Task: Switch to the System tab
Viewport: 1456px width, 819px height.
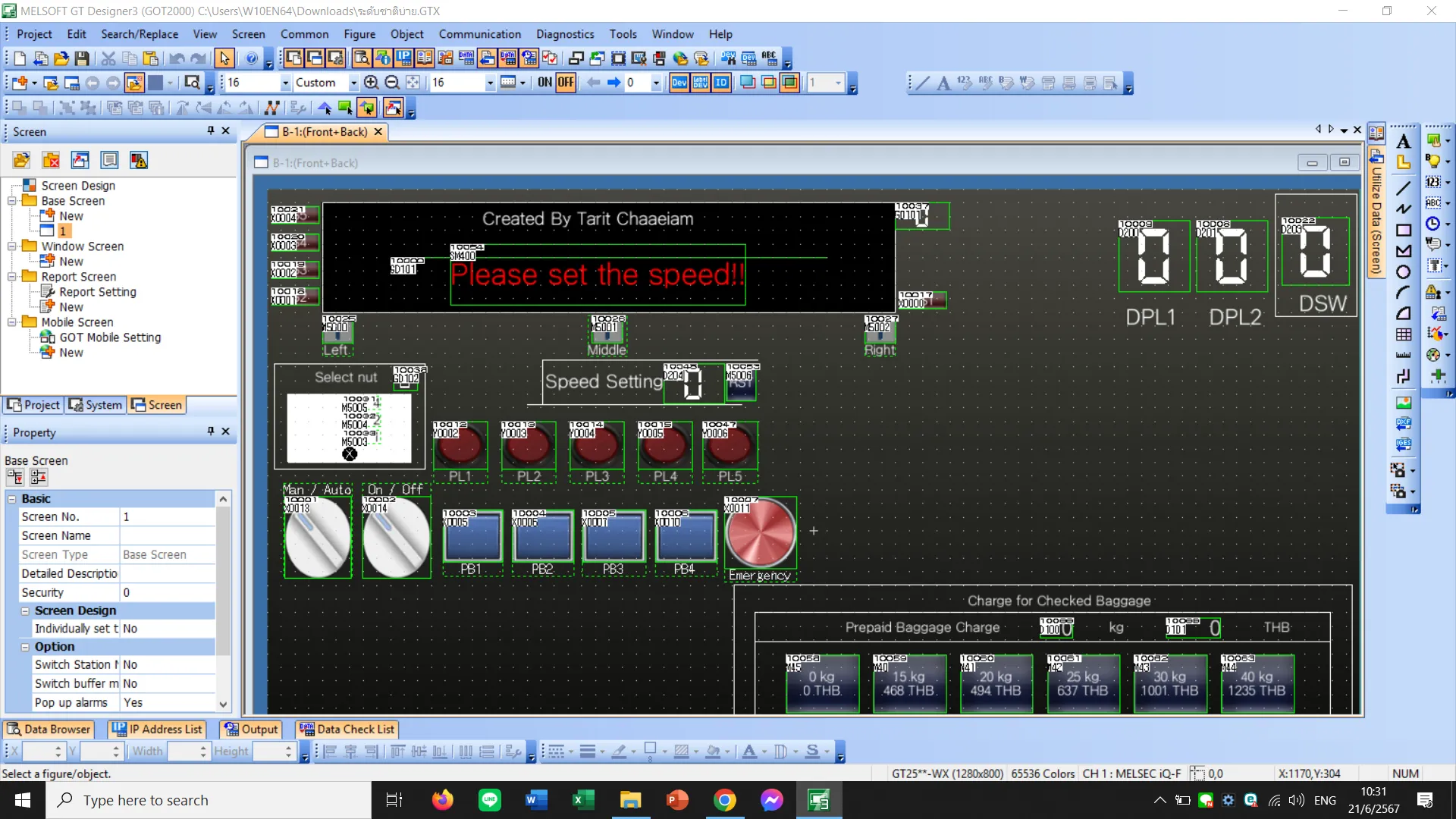Action: click(x=96, y=405)
